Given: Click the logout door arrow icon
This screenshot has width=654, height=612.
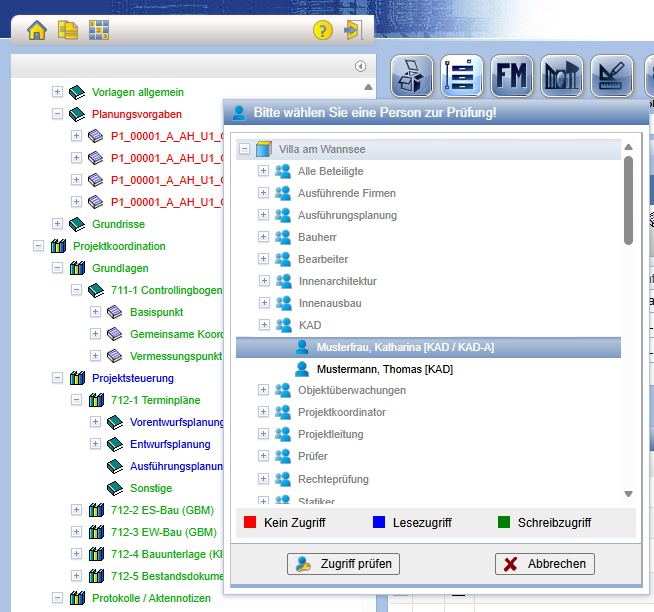Looking at the screenshot, I should 353,30.
